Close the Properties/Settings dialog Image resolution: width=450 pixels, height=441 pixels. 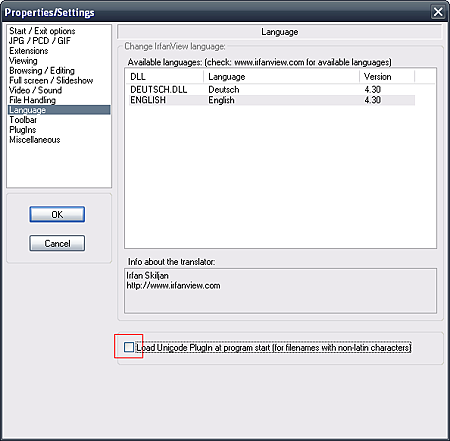point(438,12)
